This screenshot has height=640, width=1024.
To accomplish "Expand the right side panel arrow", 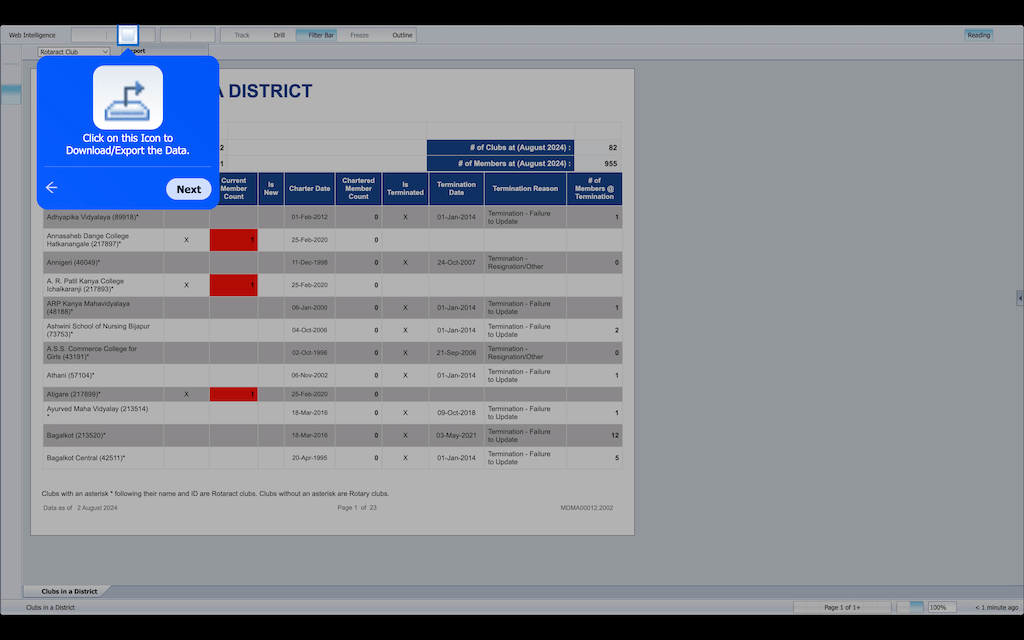I will (x=1019, y=298).
